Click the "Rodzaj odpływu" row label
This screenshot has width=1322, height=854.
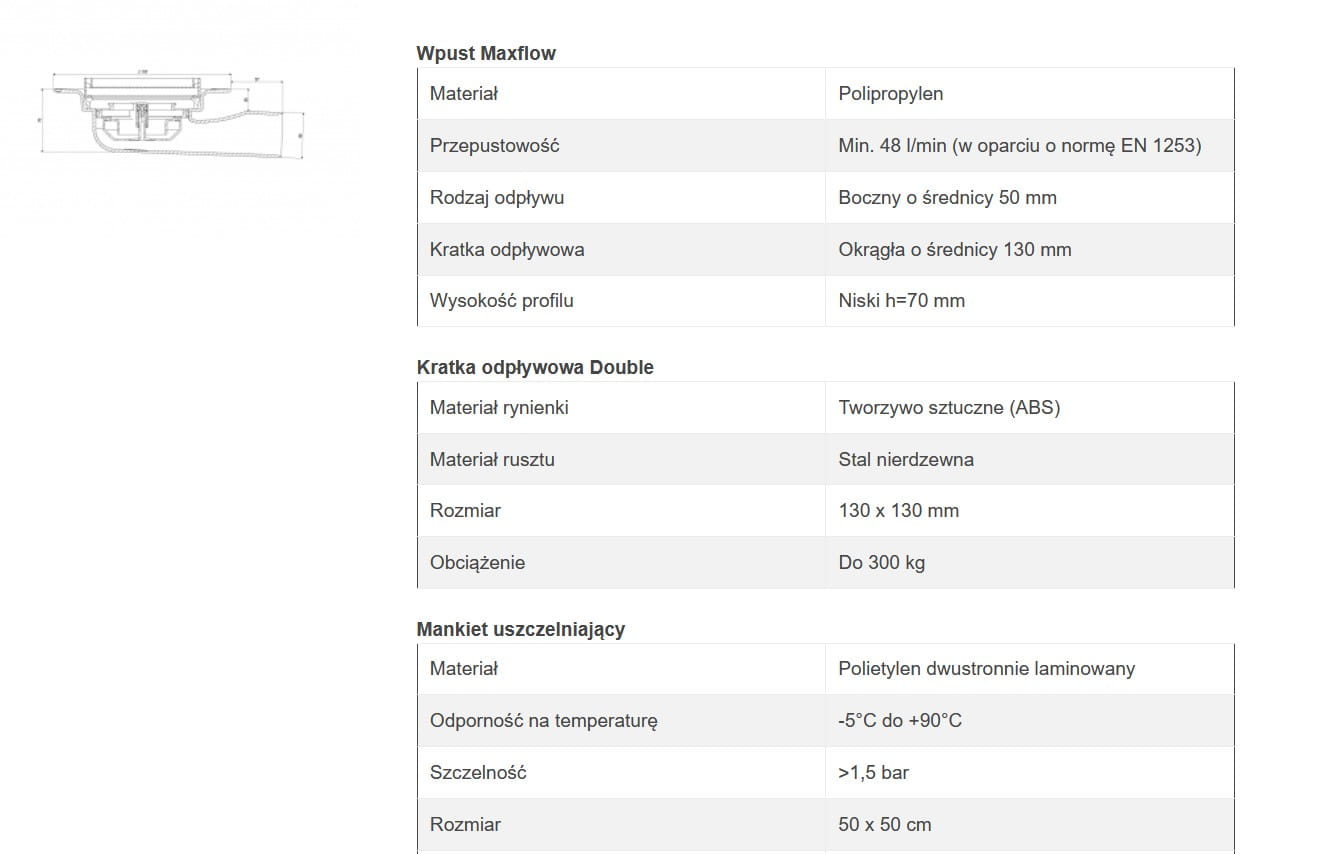(x=496, y=198)
